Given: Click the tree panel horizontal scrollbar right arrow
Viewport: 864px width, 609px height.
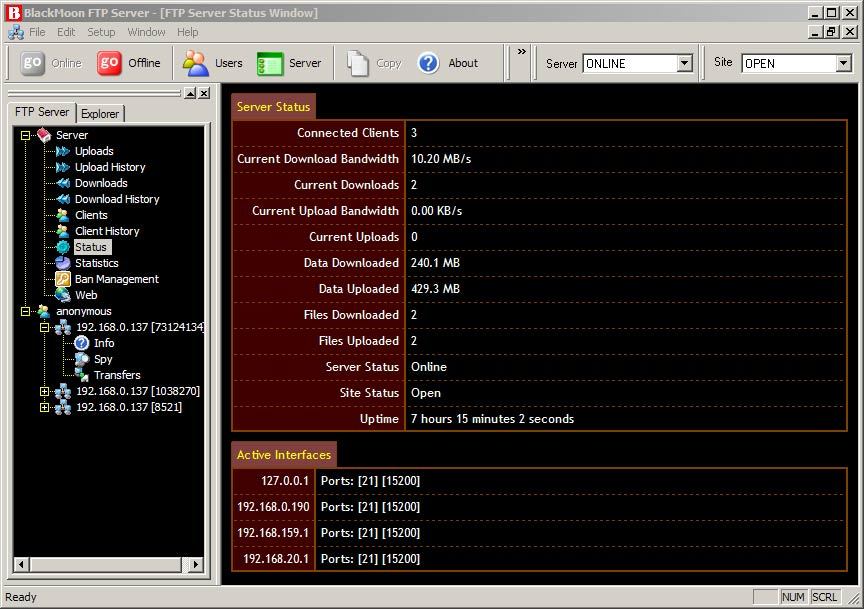Looking at the screenshot, I should click(195, 565).
